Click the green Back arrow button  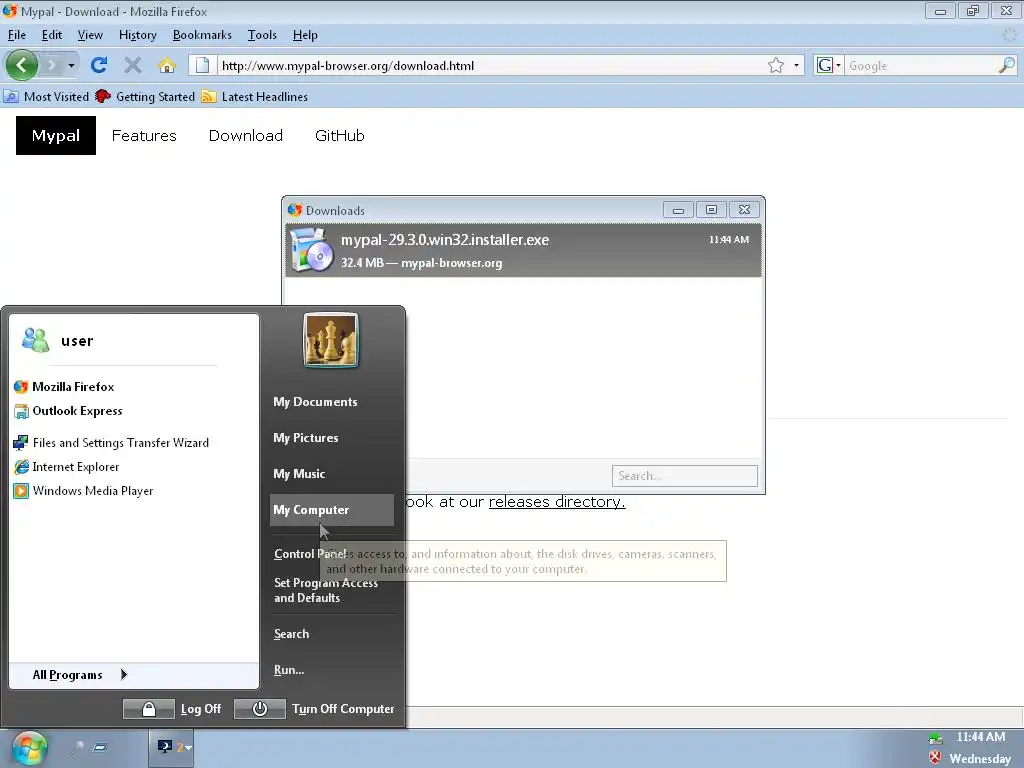[x=22, y=65]
